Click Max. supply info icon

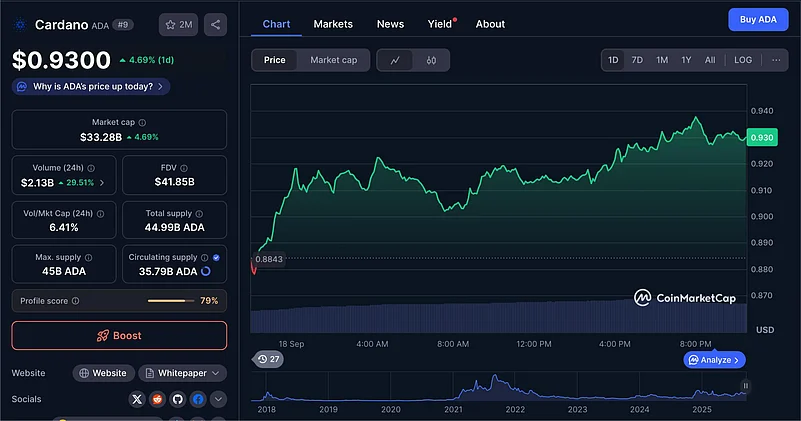[88, 258]
